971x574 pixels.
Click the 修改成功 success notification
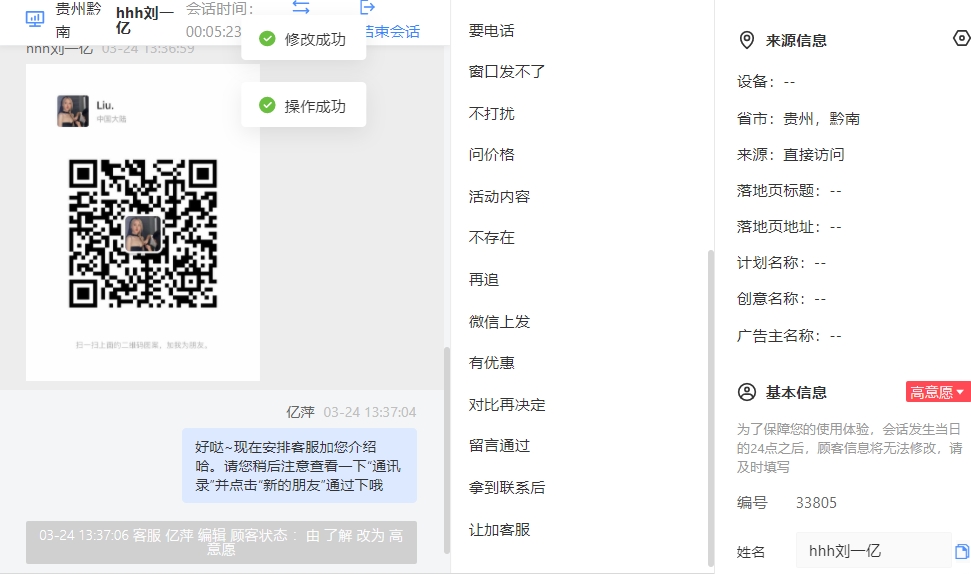point(303,39)
